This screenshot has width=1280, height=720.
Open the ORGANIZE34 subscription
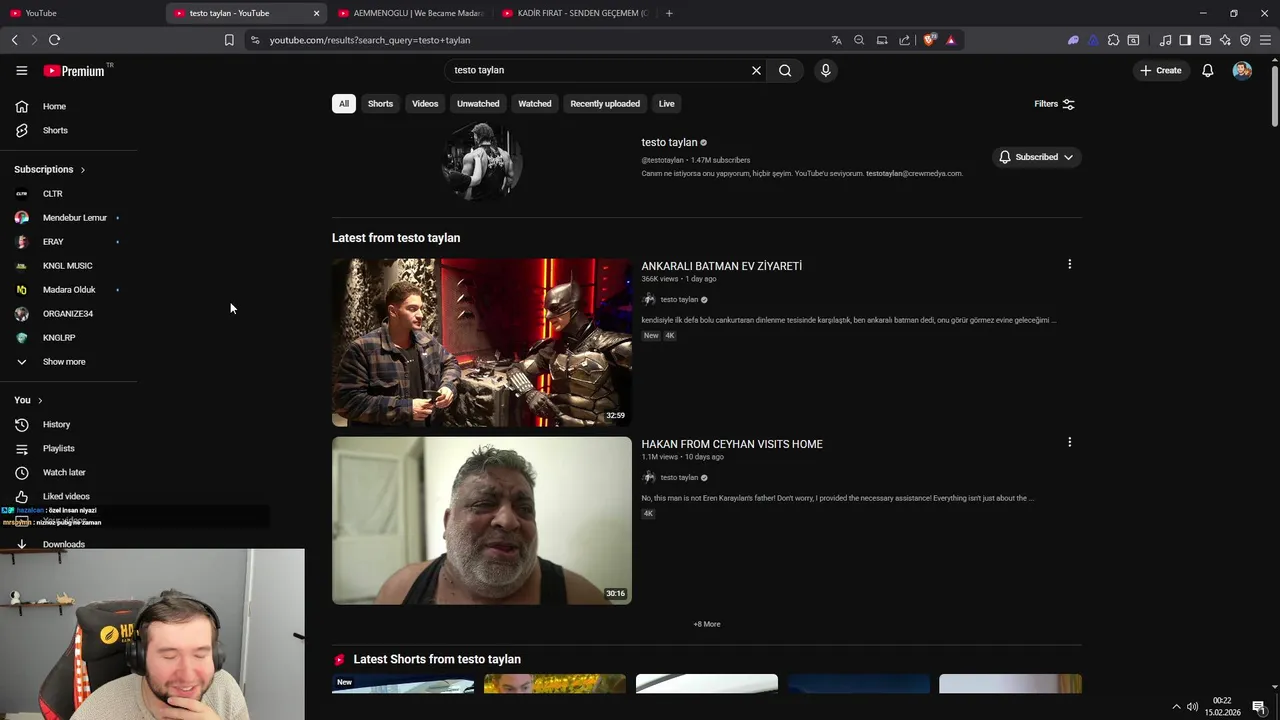[68, 314]
